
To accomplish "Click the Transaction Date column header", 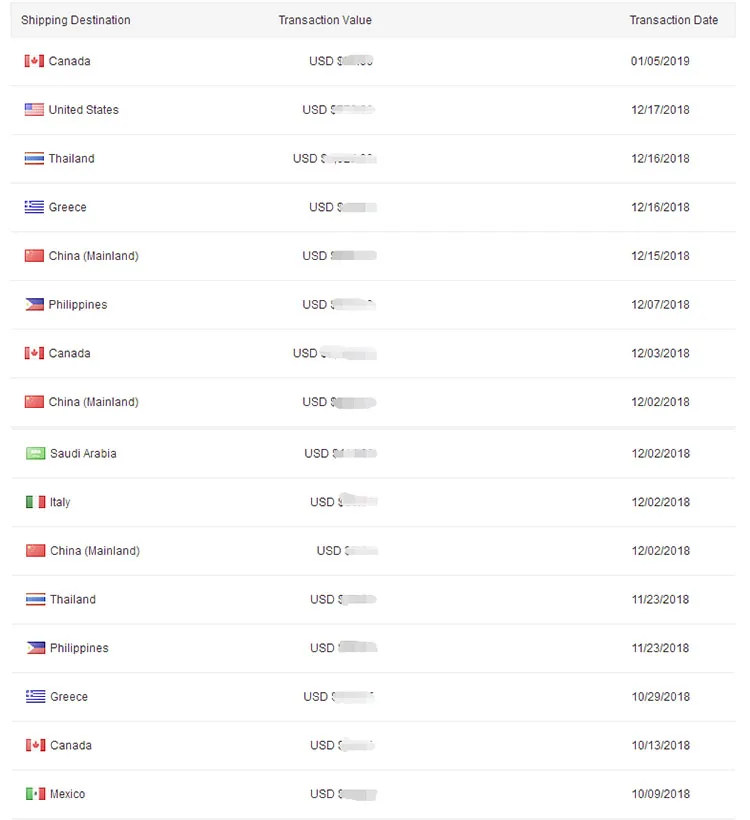I will click(673, 20).
